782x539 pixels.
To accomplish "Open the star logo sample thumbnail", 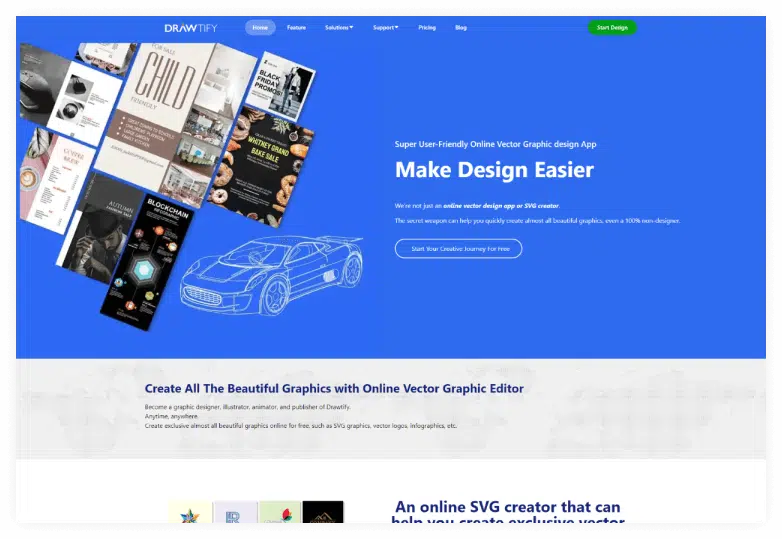I will [190, 512].
